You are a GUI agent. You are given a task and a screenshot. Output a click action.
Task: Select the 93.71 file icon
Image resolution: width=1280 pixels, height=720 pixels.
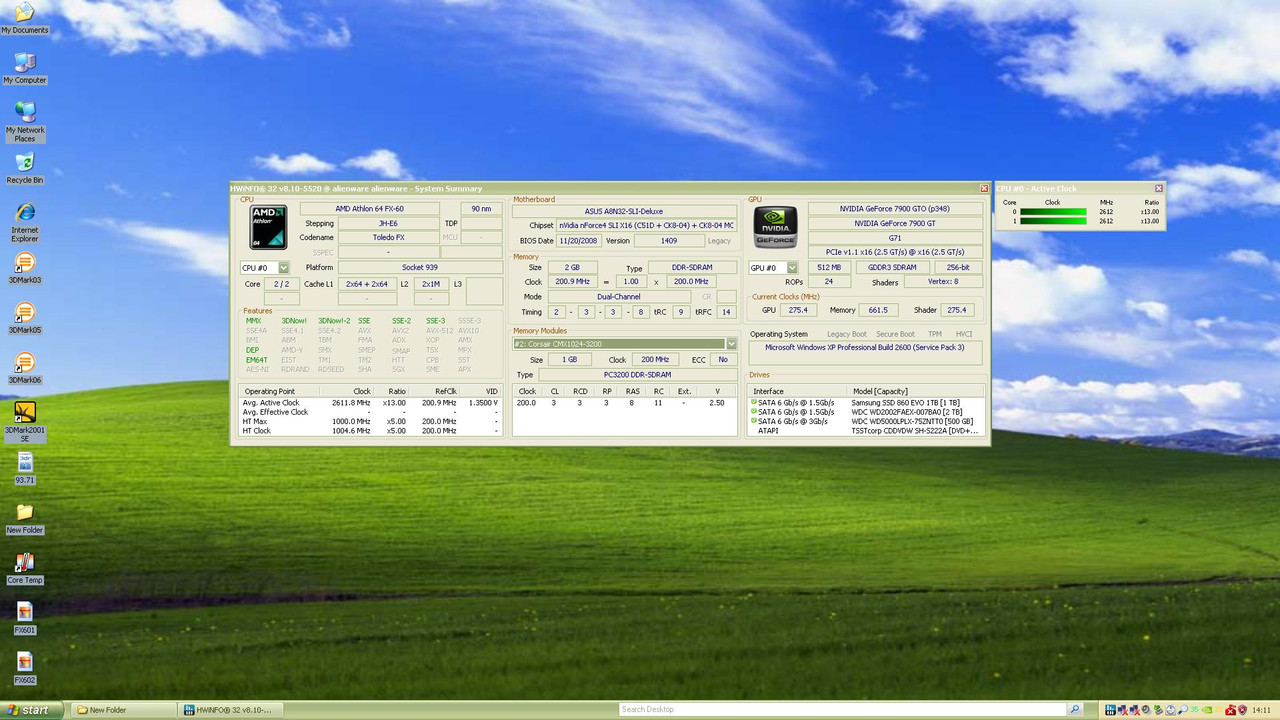(24, 468)
